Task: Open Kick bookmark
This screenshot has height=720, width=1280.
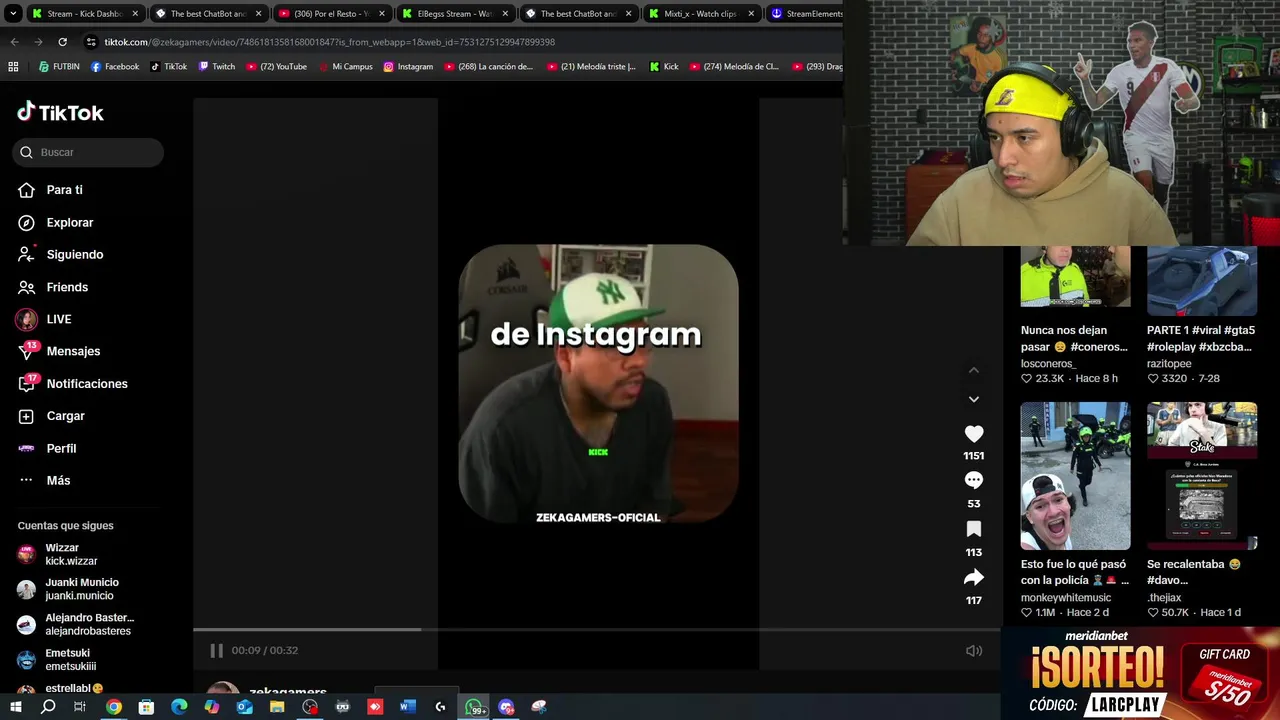Action: pyautogui.click(x=664, y=67)
